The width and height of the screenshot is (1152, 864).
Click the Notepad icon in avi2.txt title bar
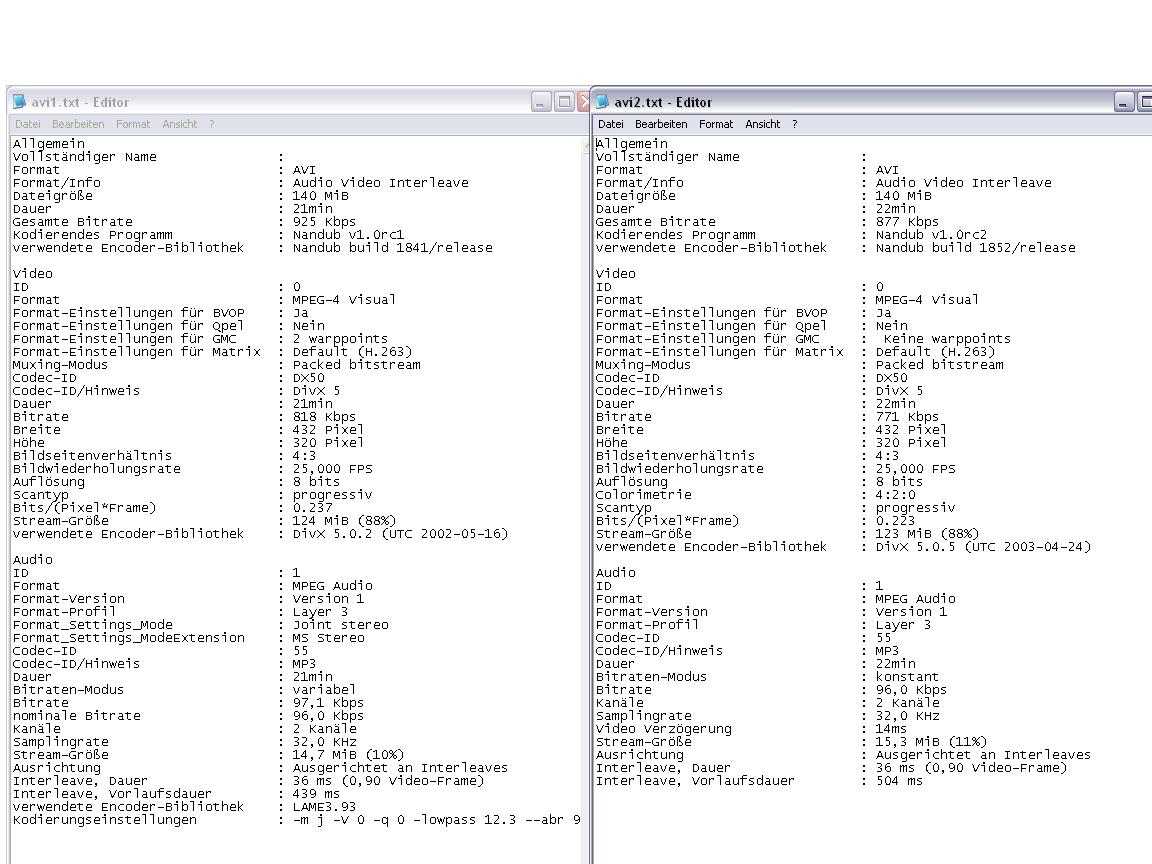[x=603, y=102]
